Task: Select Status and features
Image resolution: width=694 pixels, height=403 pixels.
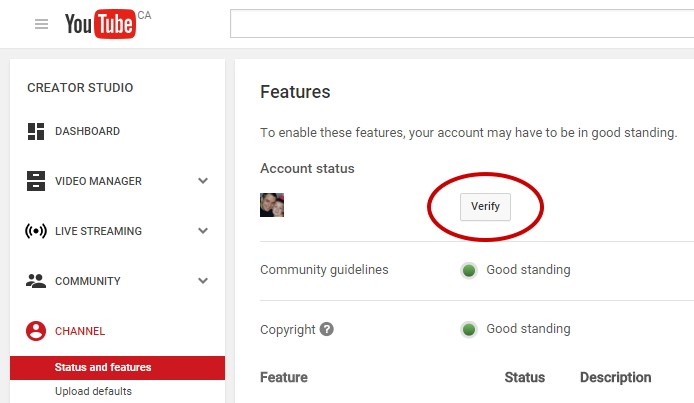Action: tap(117, 368)
